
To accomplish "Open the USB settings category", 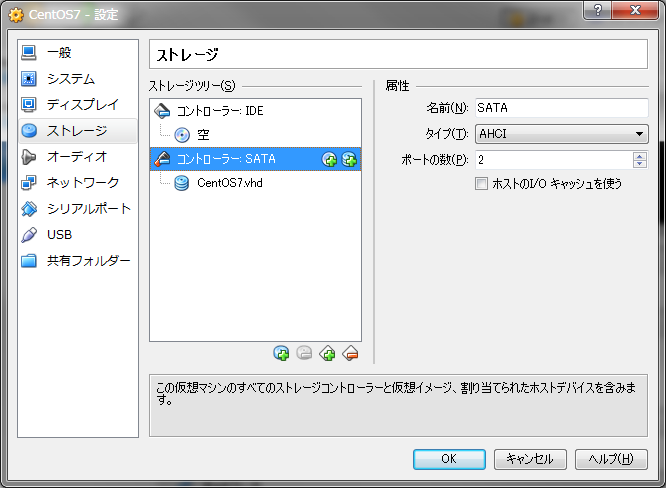I will coord(78,234).
